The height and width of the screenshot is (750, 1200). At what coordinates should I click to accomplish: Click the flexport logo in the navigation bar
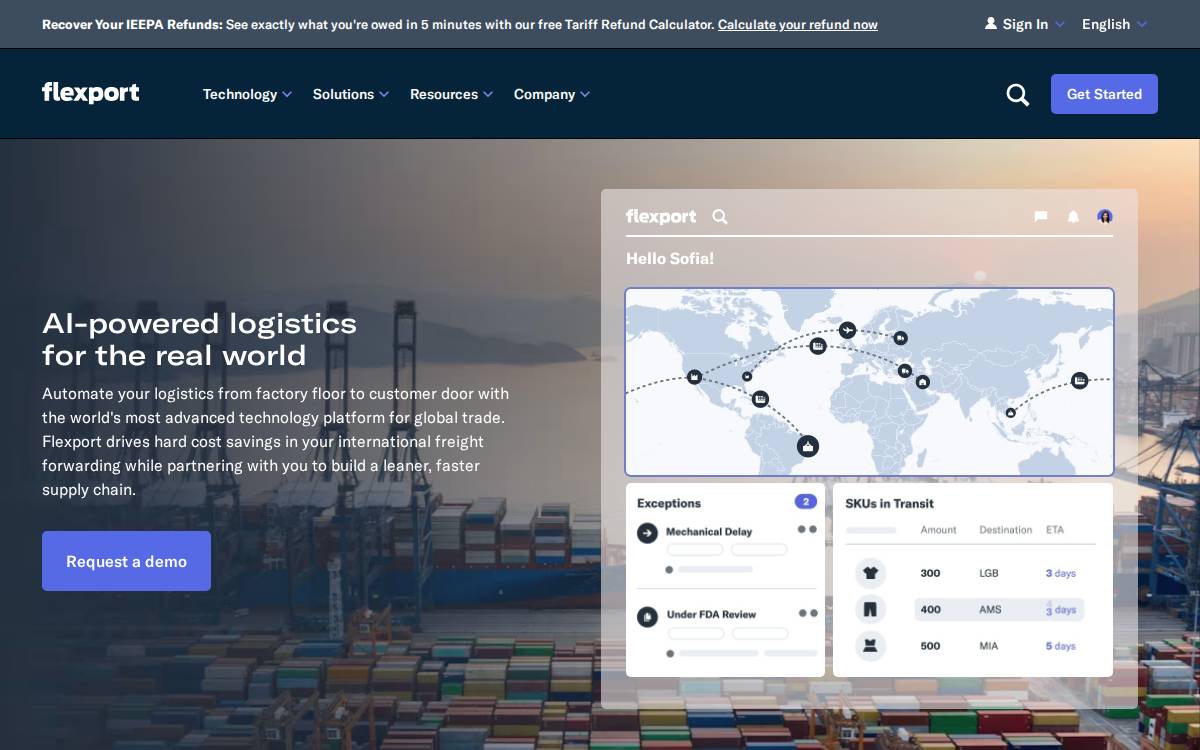click(x=91, y=93)
